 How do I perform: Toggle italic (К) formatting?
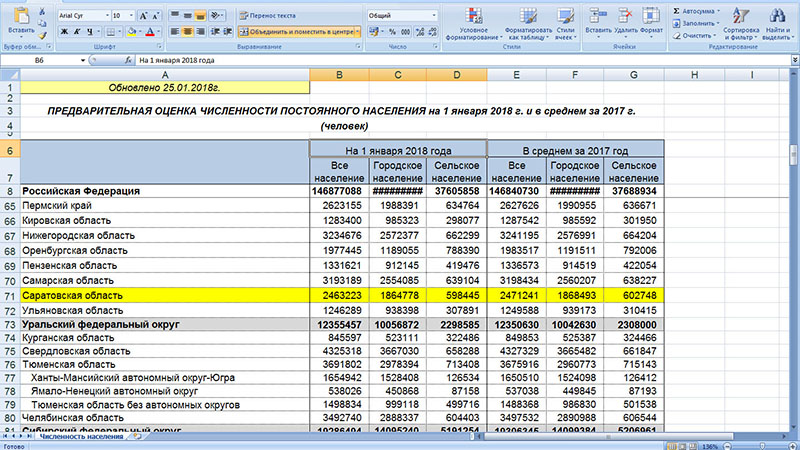75,32
